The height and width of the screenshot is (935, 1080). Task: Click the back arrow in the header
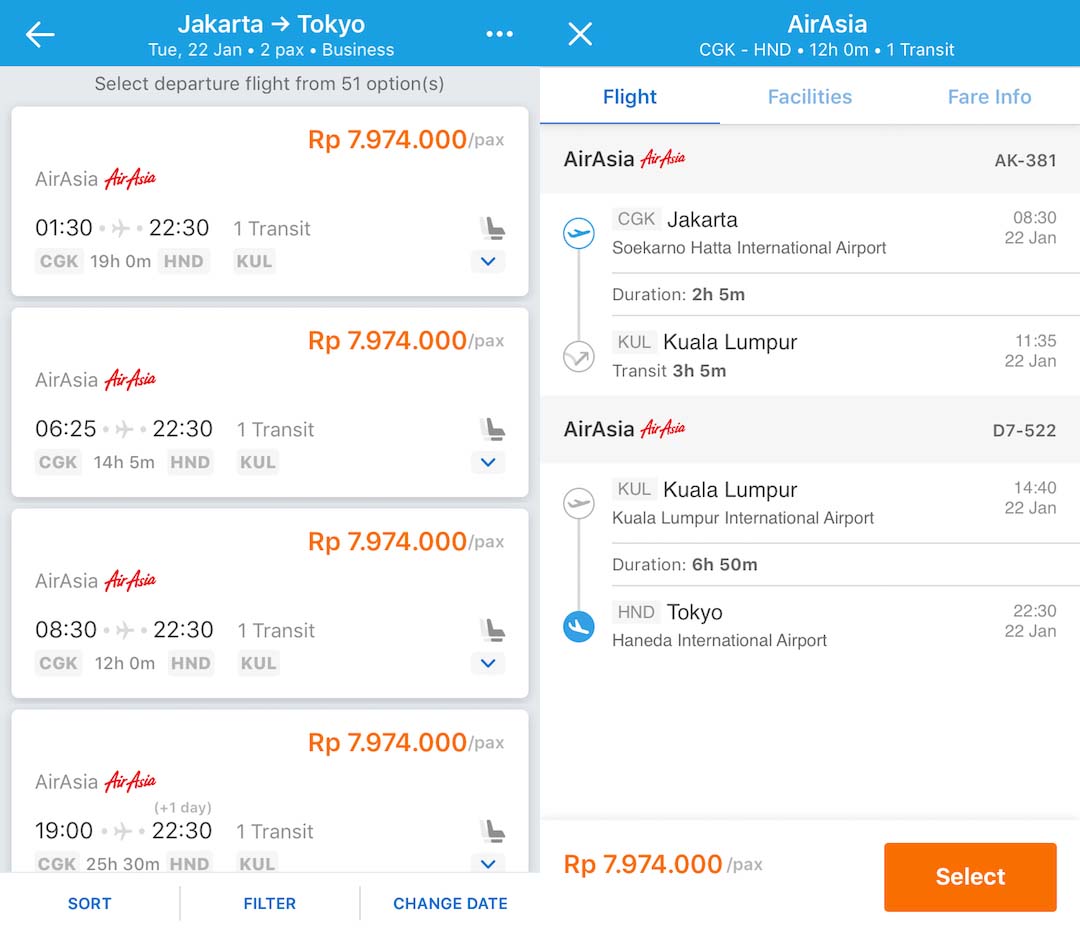coord(40,33)
